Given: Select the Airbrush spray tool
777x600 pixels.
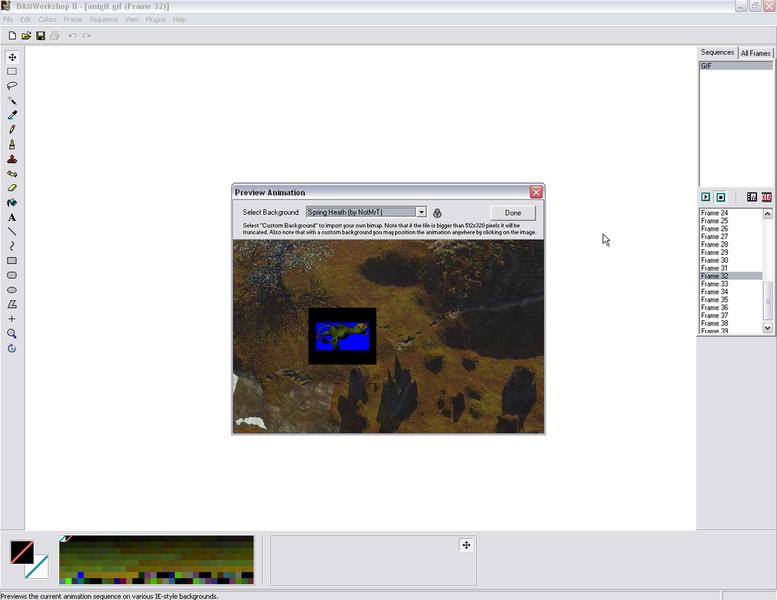Looking at the screenshot, I should [x=12, y=144].
